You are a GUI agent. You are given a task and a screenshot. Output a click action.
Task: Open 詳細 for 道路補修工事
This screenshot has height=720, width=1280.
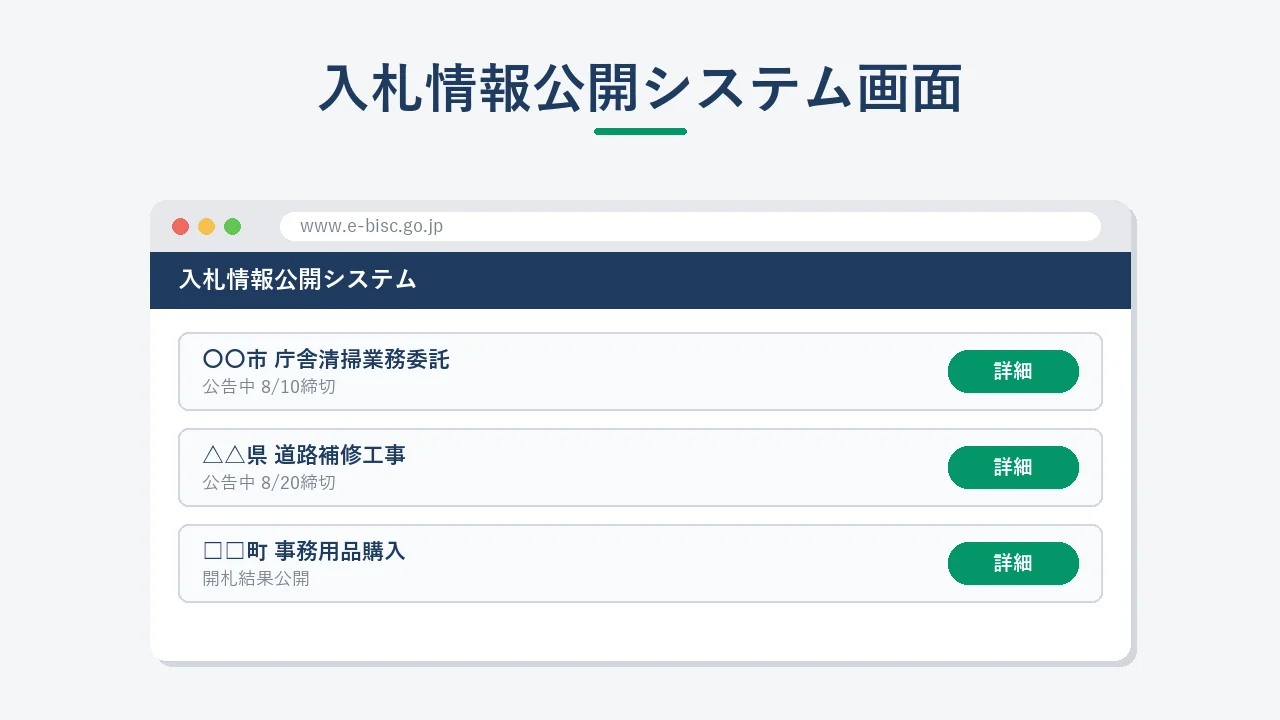(1013, 467)
